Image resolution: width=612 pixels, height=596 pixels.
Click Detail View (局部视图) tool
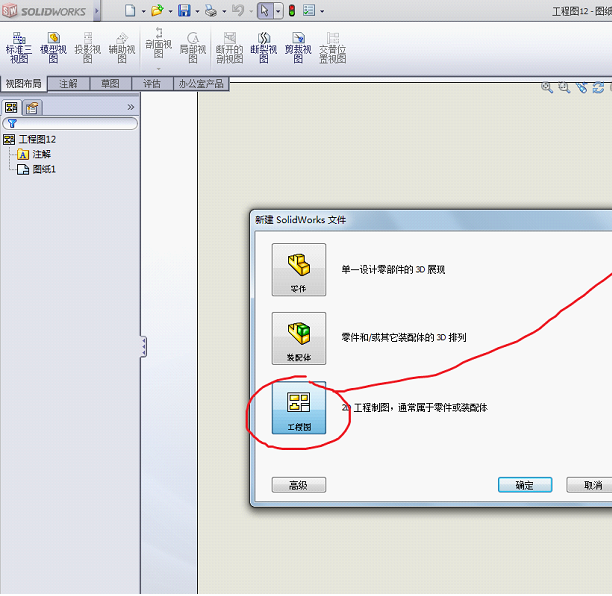pos(193,48)
